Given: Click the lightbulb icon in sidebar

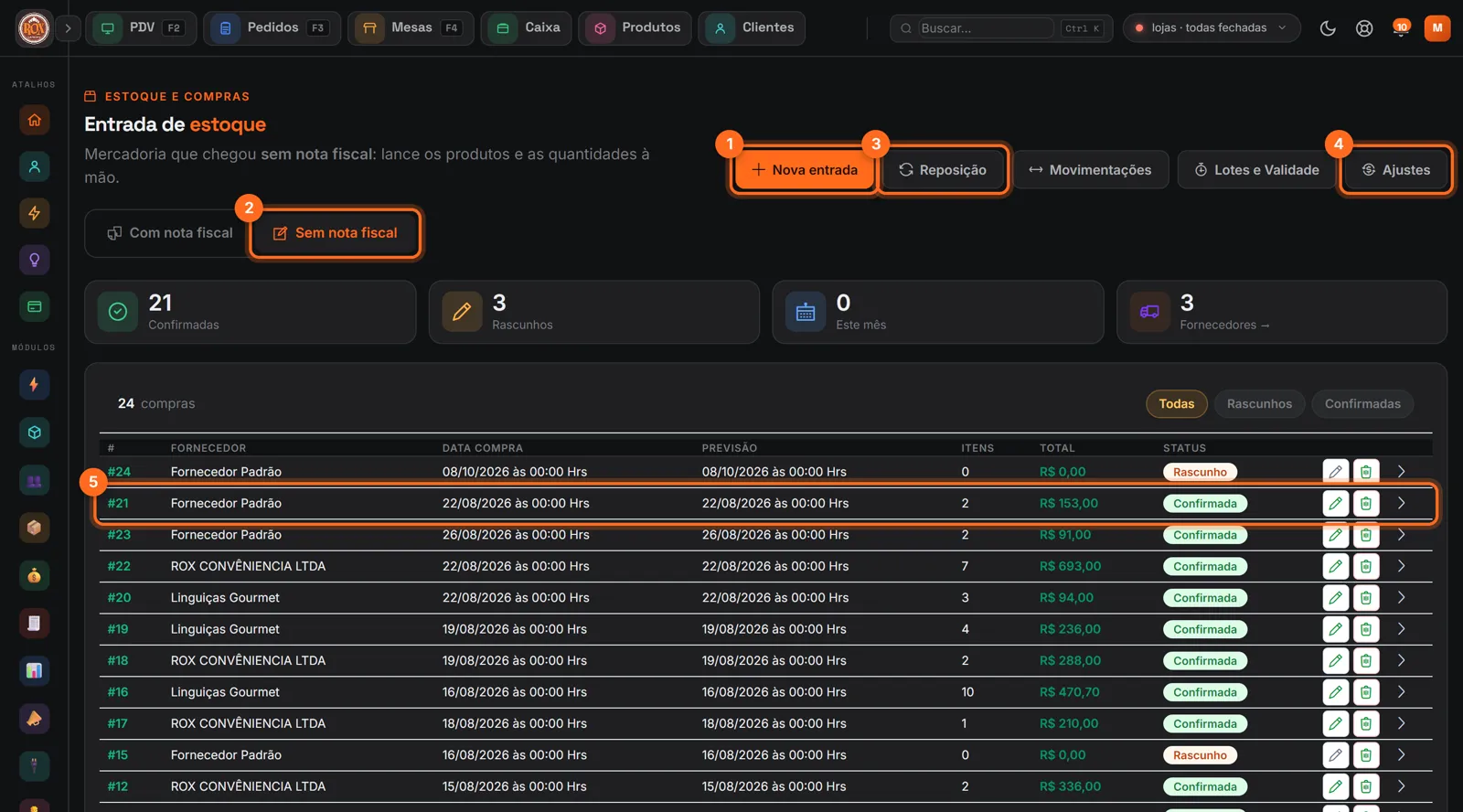Looking at the screenshot, I should tap(34, 260).
